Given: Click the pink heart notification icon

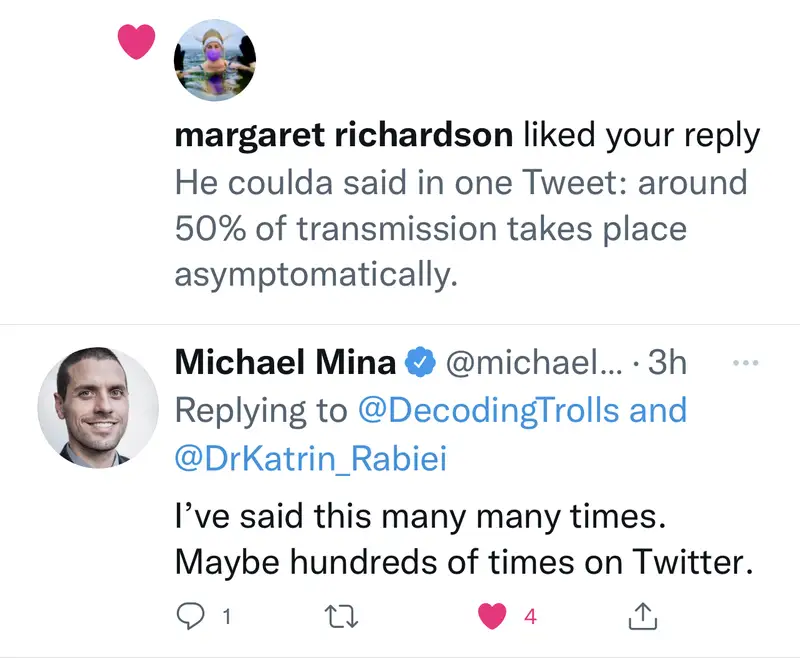Looking at the screenshot, I should [136, 41].
